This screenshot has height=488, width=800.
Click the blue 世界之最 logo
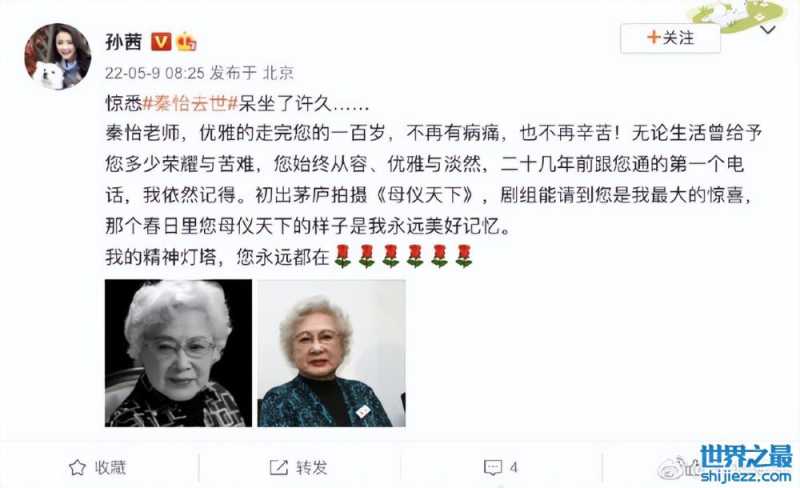tap(746, 456)
